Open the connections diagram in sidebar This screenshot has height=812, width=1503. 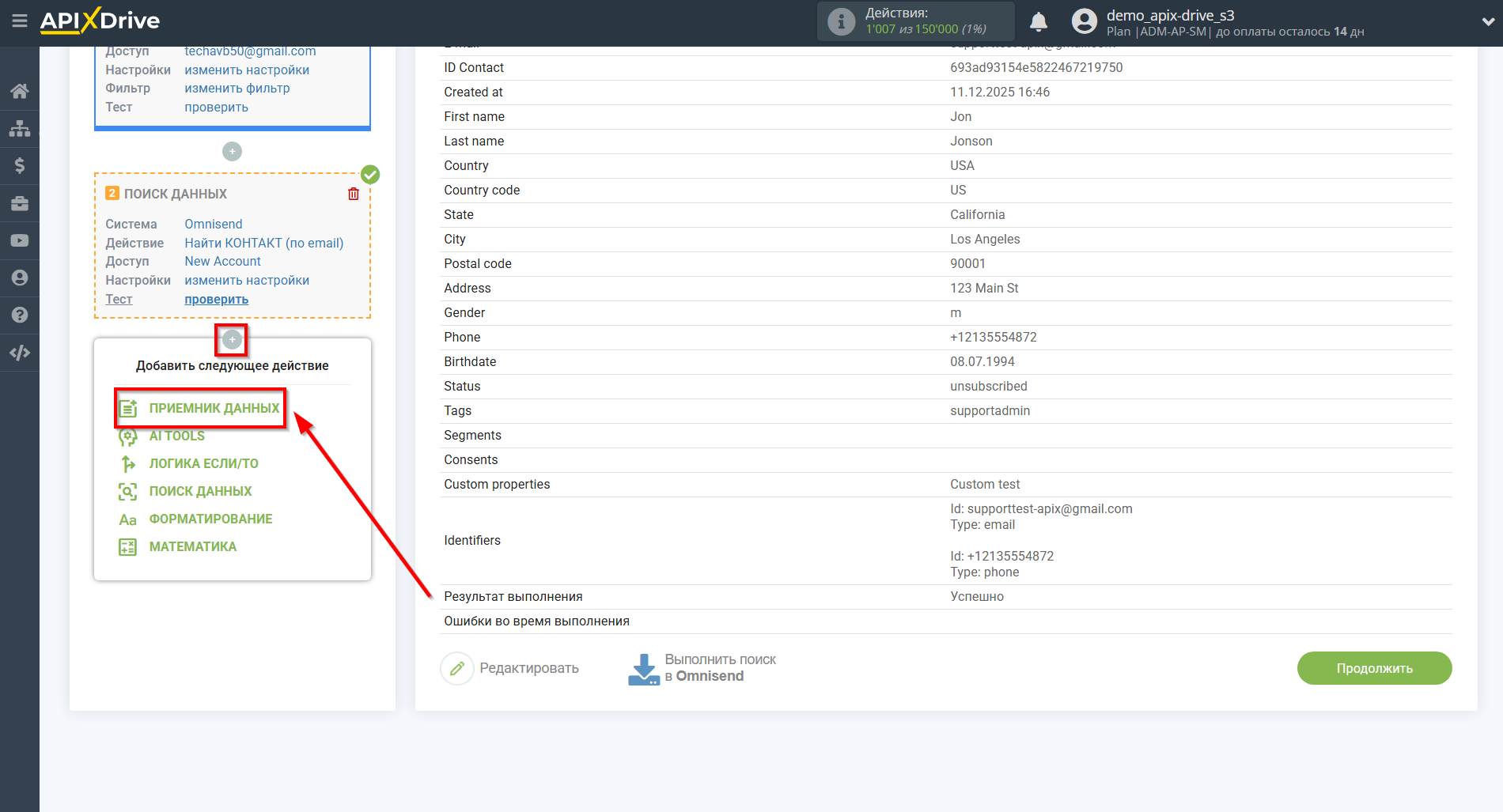coord(19,127)
